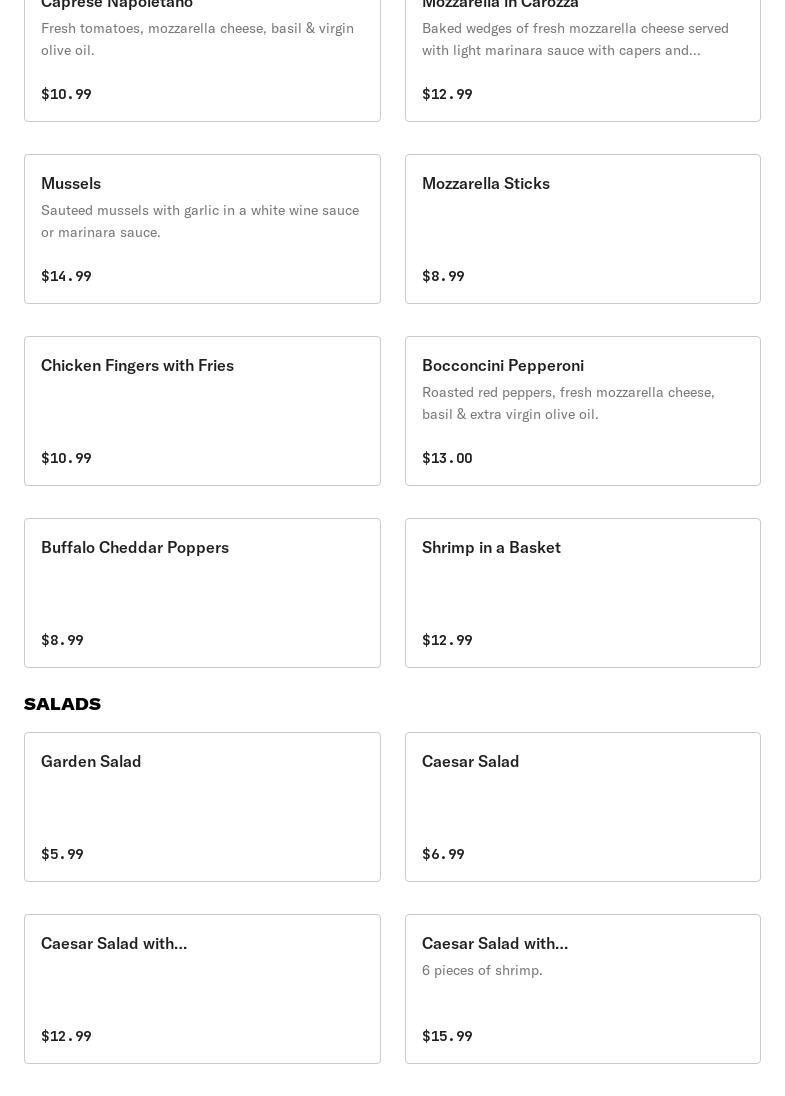Select the Caesar Salad for $6.99
785x1096 pixels.
582,807
